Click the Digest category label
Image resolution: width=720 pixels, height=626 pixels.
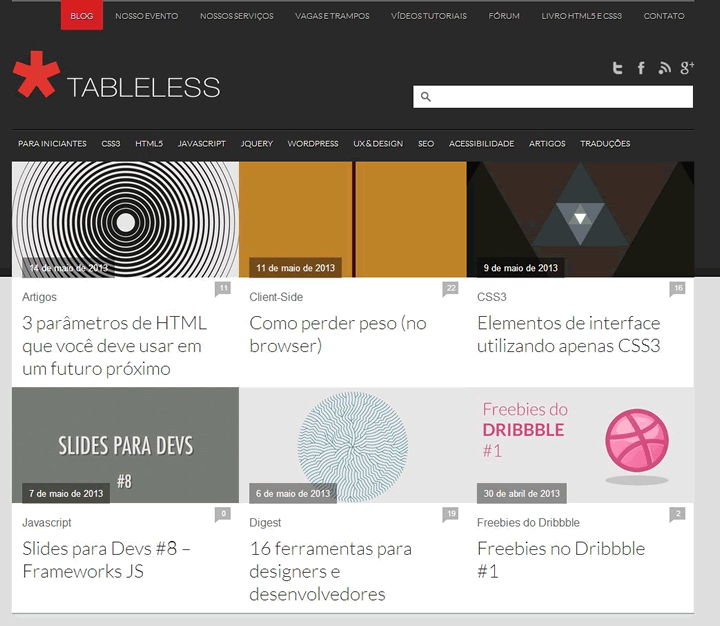265,523
